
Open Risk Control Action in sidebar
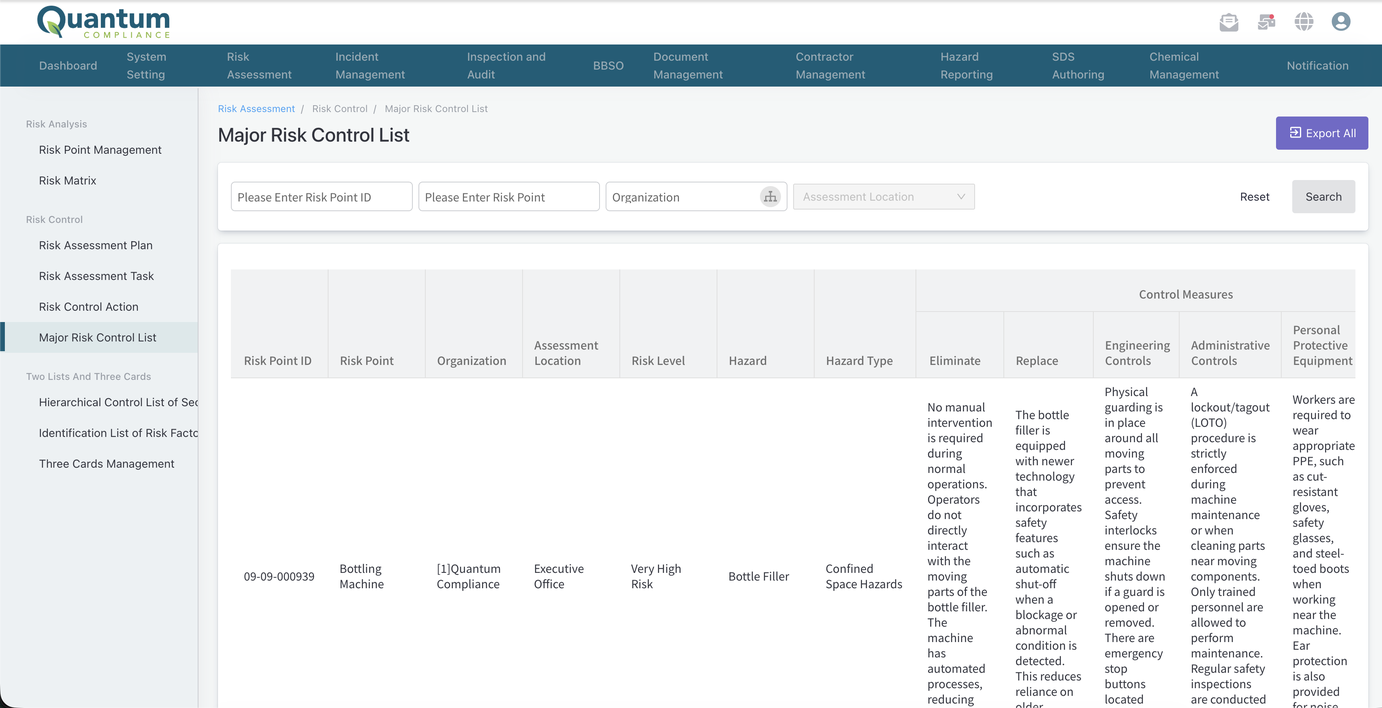89,307
